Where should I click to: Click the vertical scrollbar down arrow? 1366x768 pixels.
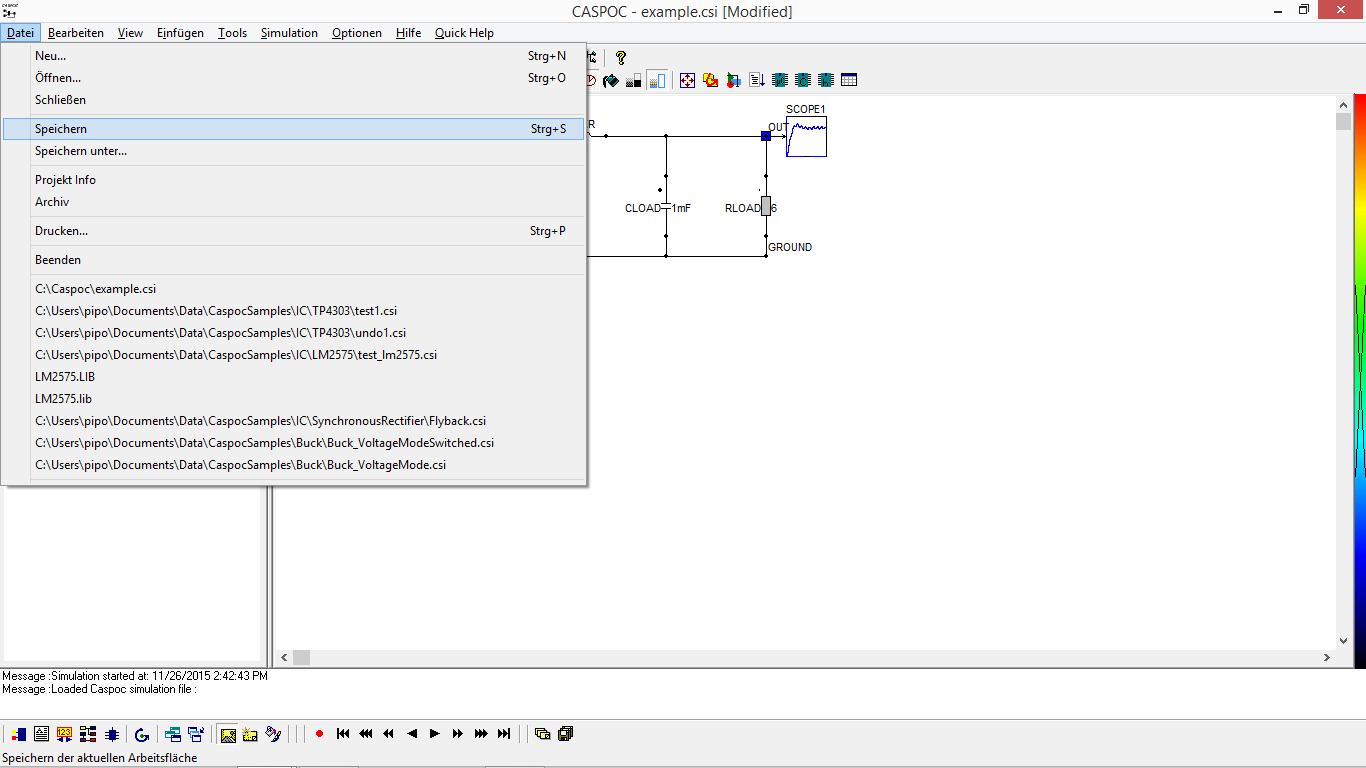(1343, 641)
